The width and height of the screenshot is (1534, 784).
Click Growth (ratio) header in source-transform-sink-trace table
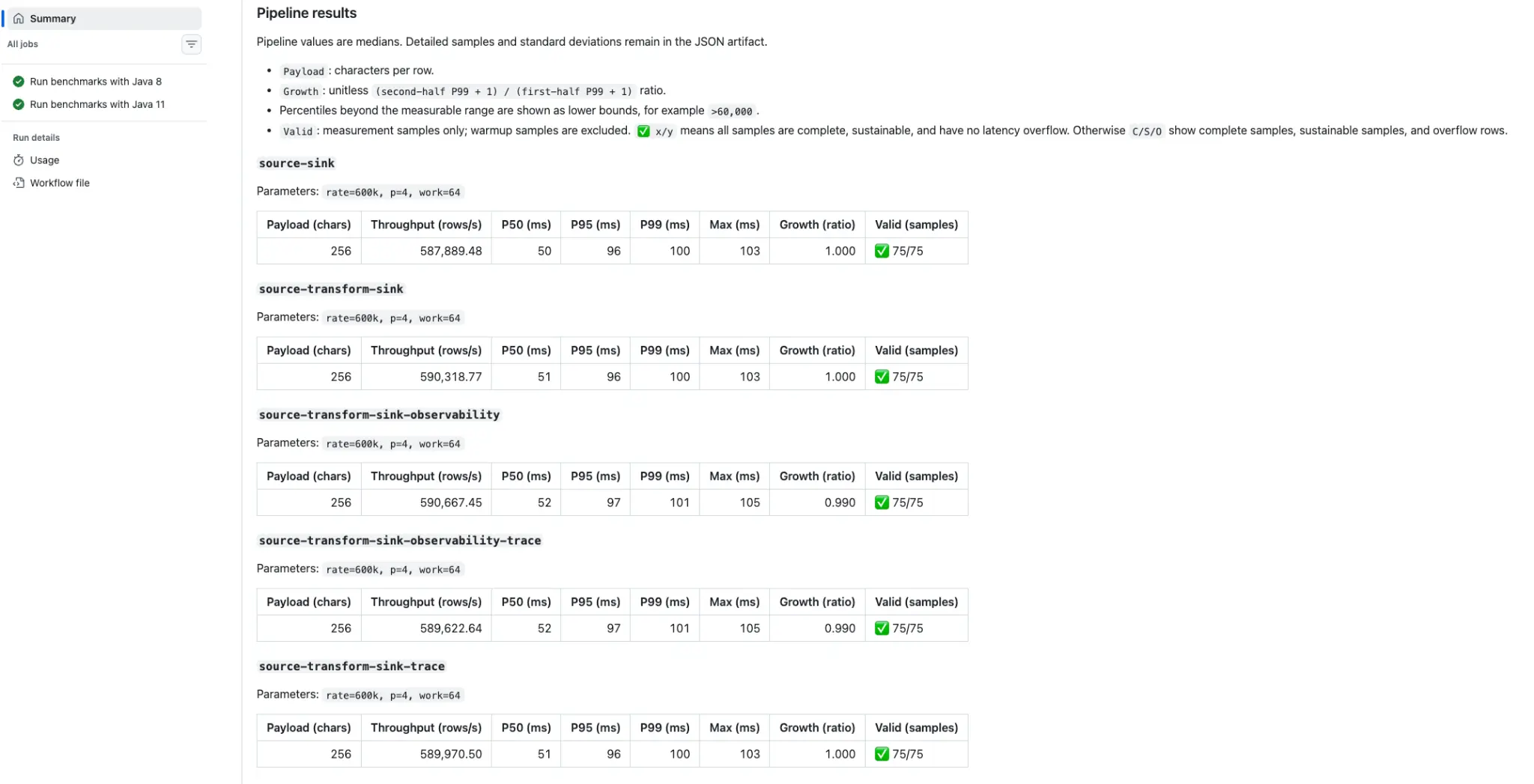pyautogui.click(x=817, y=728)
